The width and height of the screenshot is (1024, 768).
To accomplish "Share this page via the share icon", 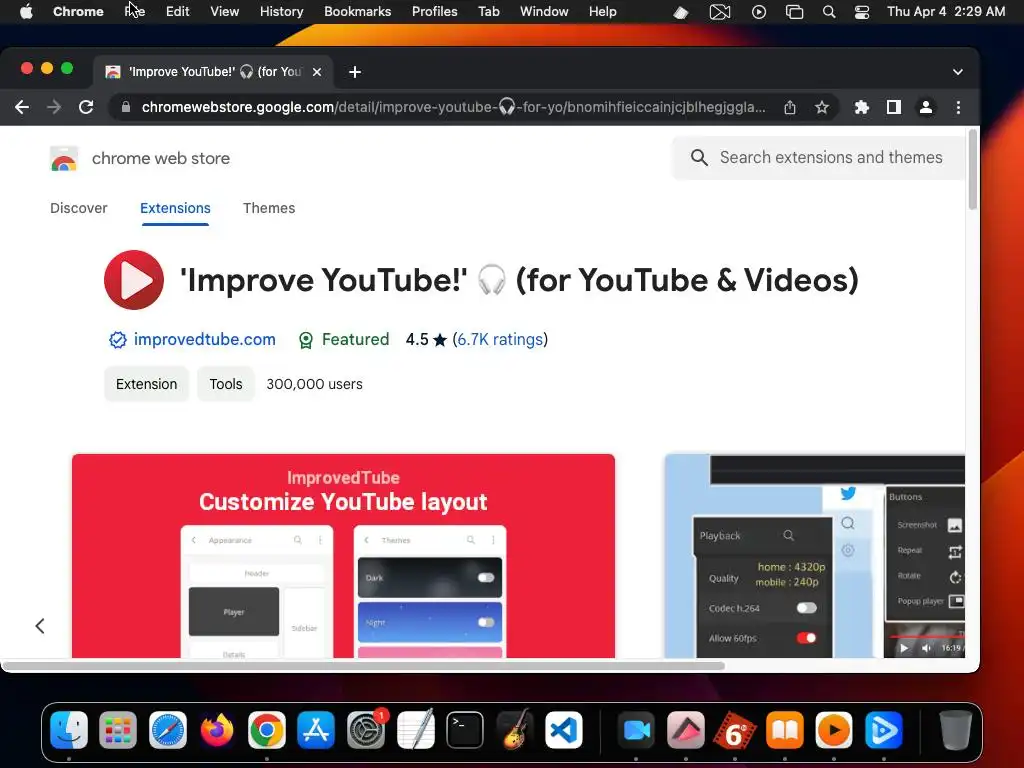I will (790, 107).
